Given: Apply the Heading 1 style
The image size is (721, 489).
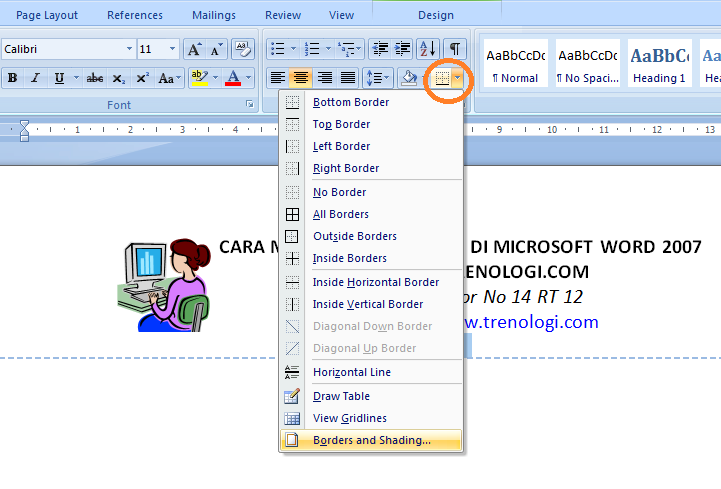Looking at the screenshot, I should tap(659, 63).
